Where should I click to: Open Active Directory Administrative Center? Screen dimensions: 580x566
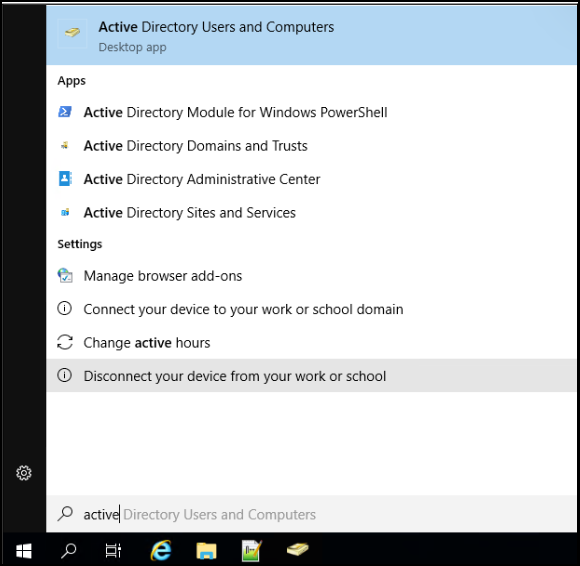pyautogui.click(x=311, y=179)
